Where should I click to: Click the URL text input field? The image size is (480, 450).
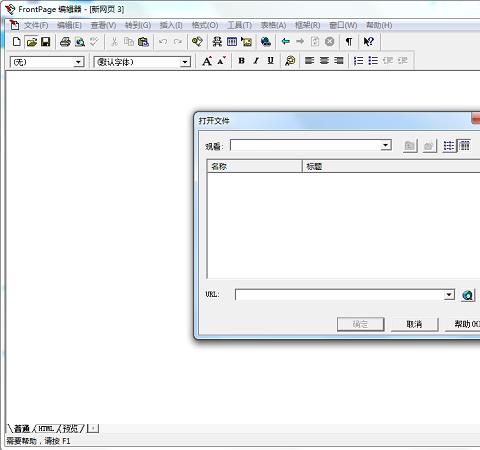tap(340, 295)
